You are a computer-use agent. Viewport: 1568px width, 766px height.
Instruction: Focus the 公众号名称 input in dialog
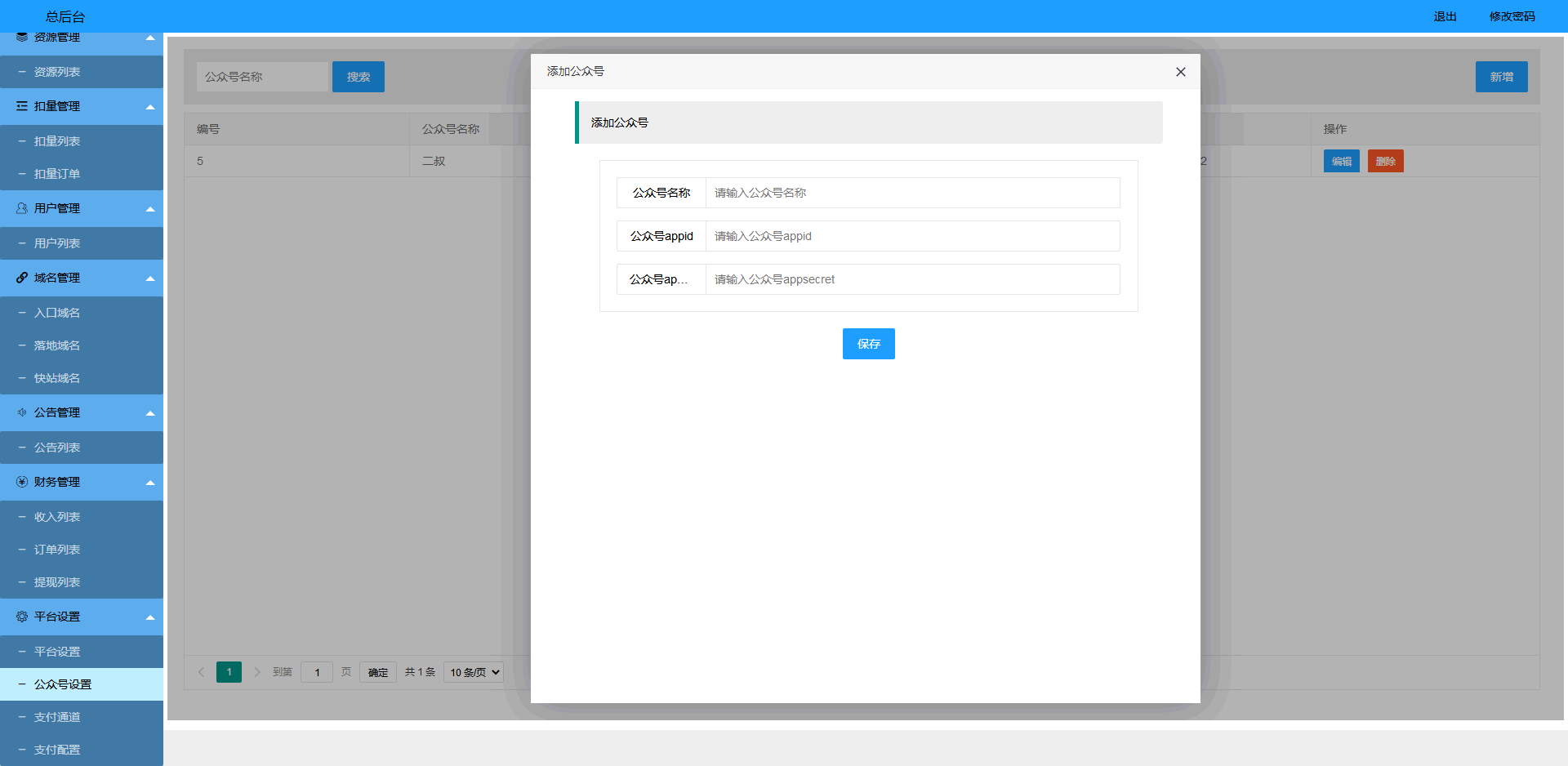pyautogui.click(x=911, y=193)
